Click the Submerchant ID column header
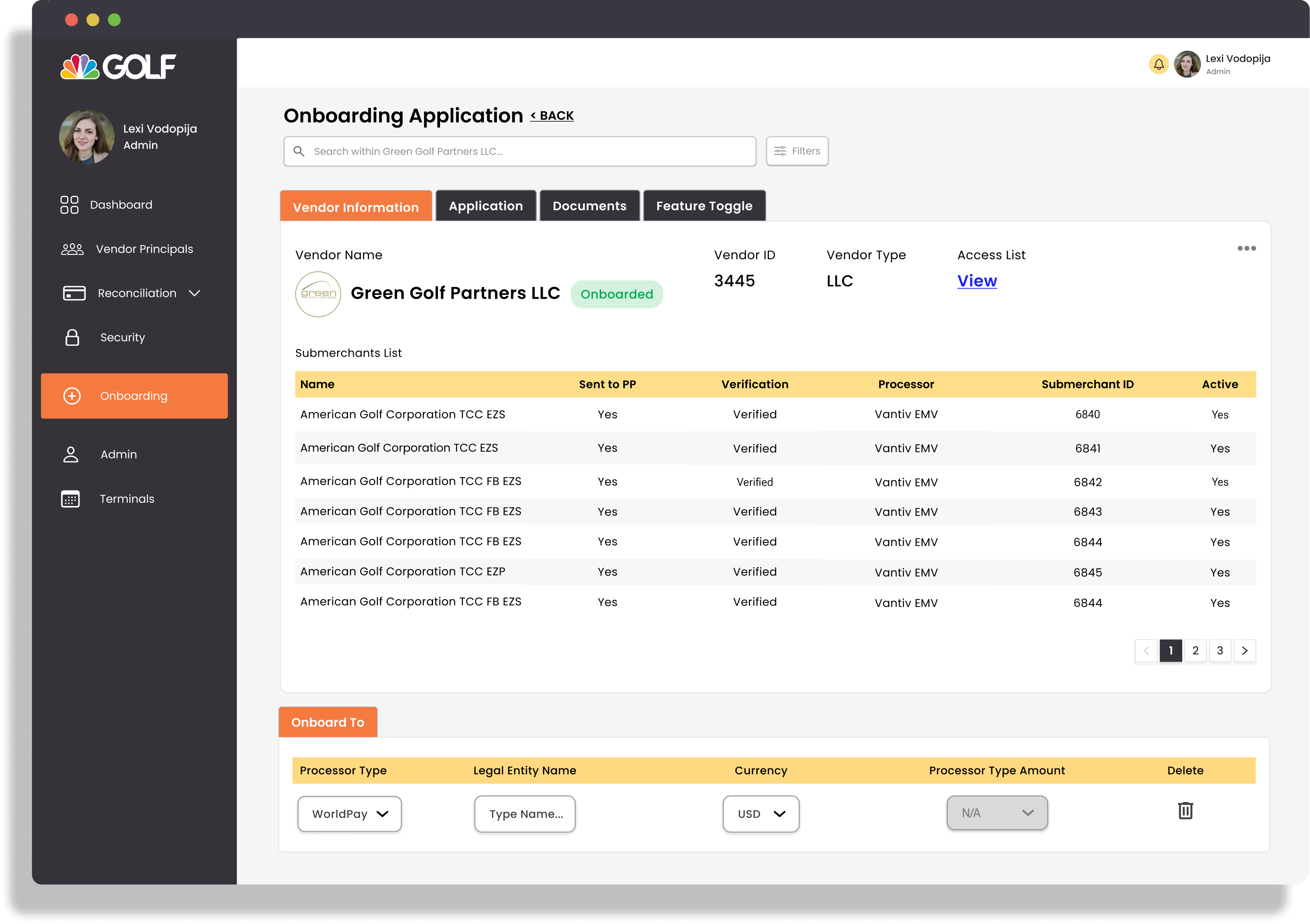Viewport: 1310px width, 924px height. click(1087, 384)
